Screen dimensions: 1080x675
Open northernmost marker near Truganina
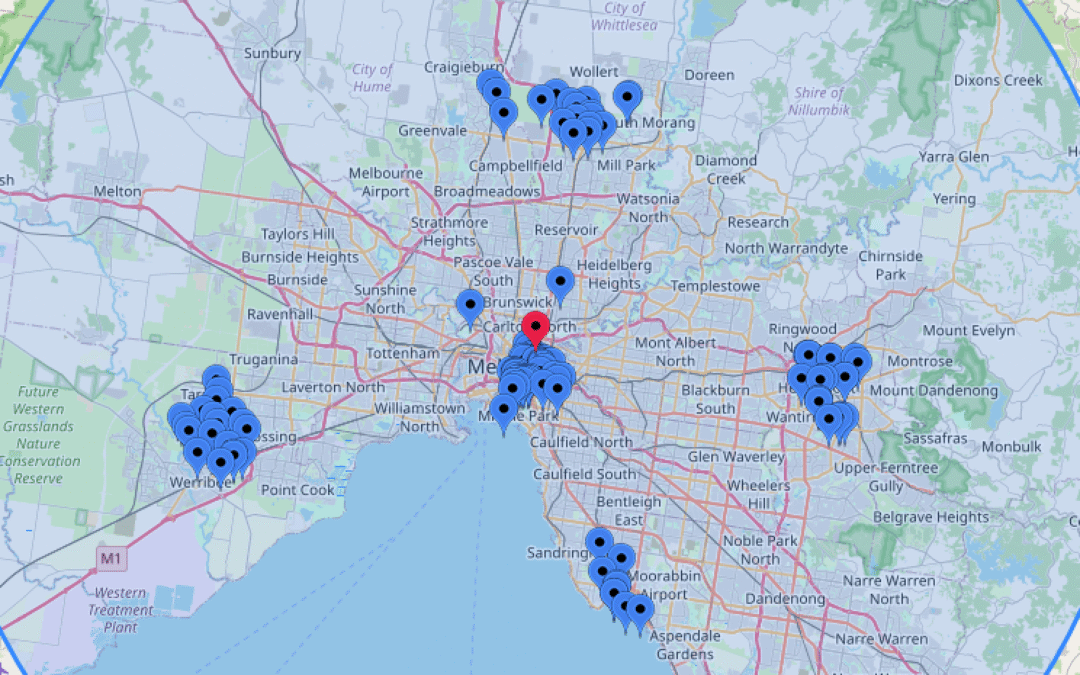coord(216,379)
